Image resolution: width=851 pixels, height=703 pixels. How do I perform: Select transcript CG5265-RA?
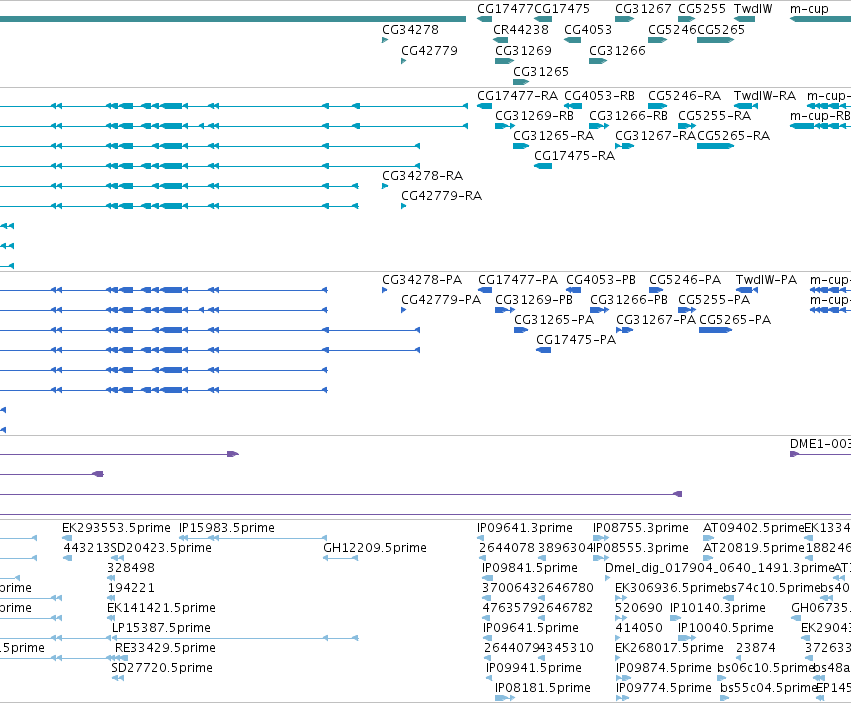coord(733,136)
